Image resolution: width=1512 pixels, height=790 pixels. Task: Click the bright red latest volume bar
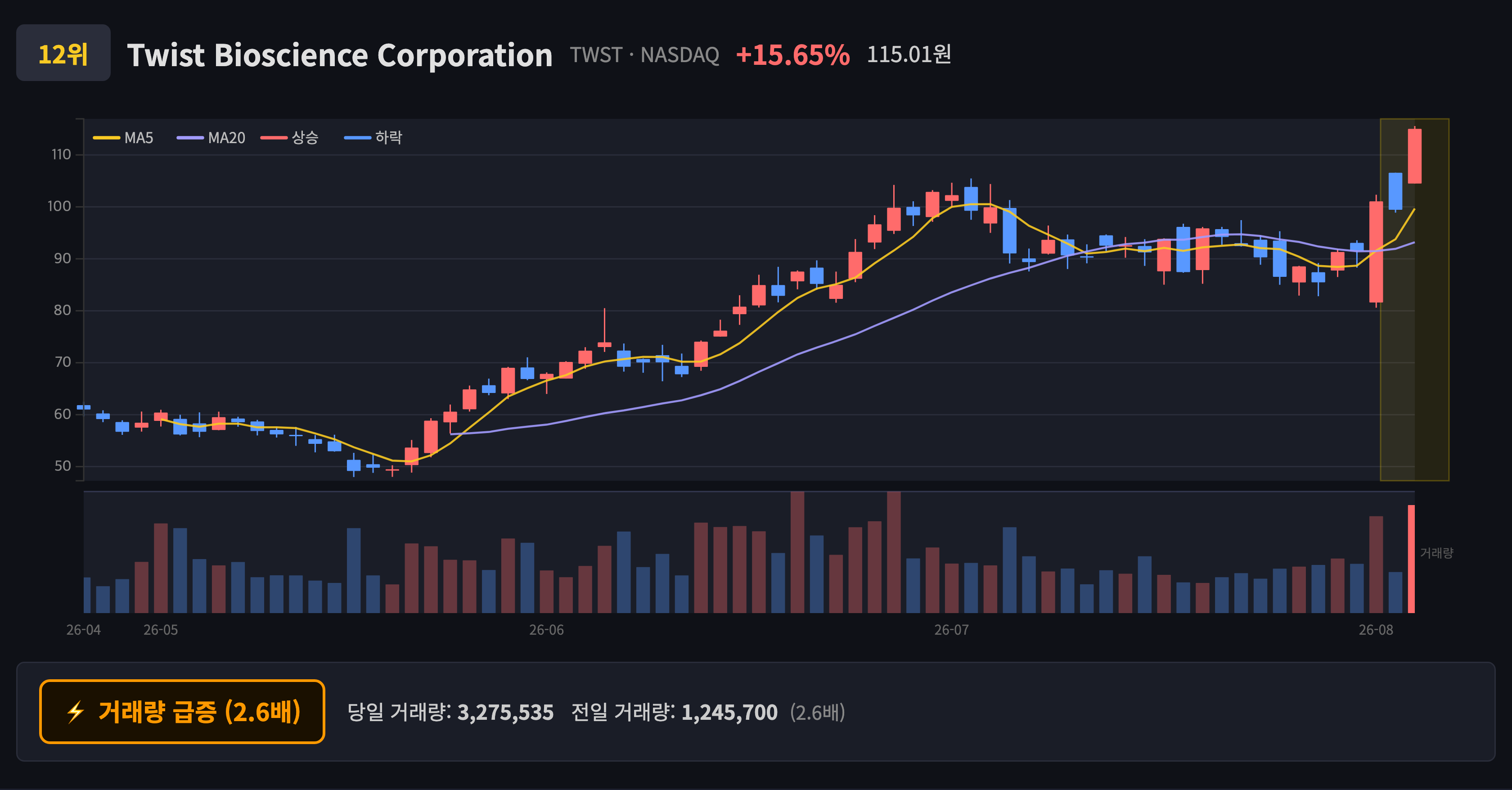(1411, 559)
